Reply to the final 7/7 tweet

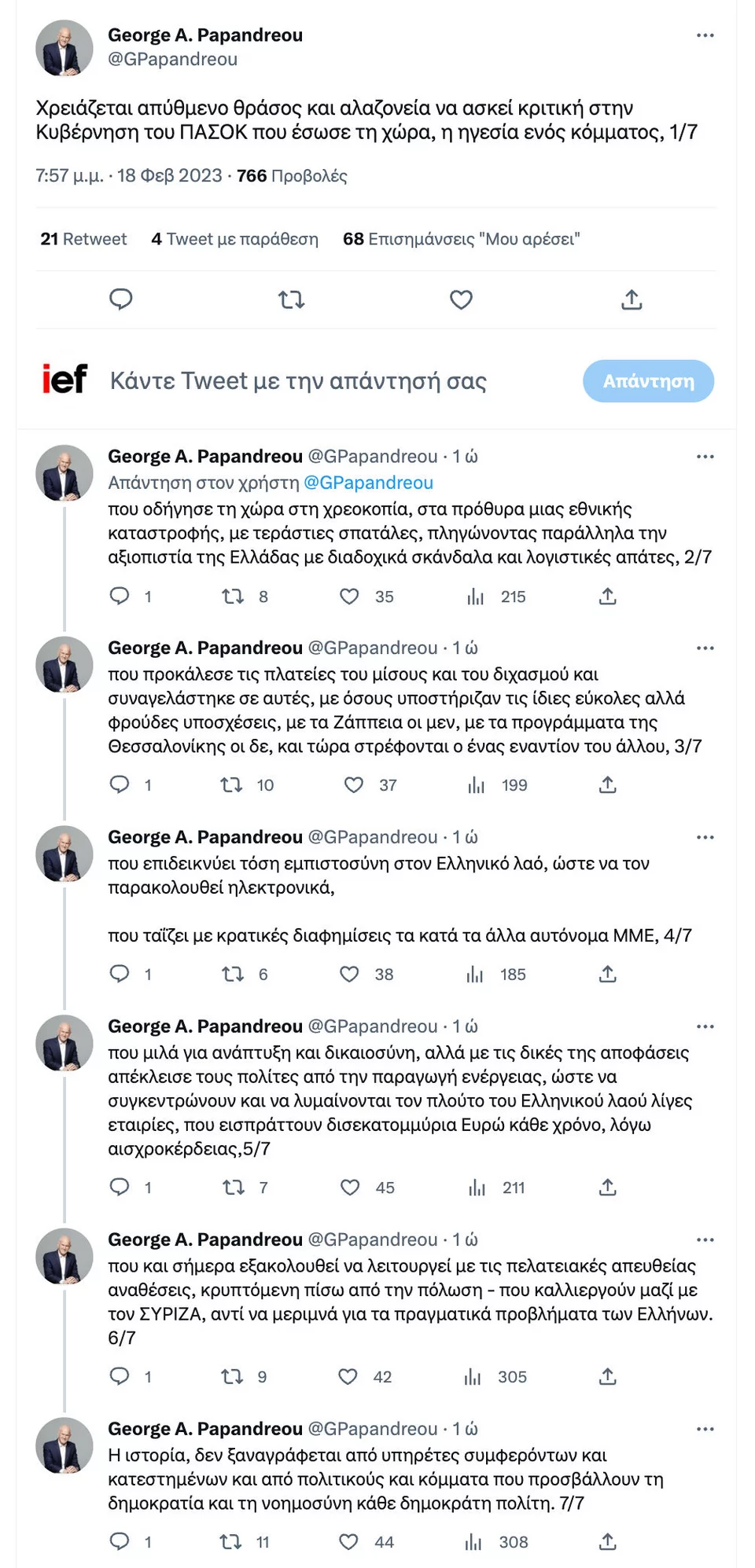[120, 1541]
